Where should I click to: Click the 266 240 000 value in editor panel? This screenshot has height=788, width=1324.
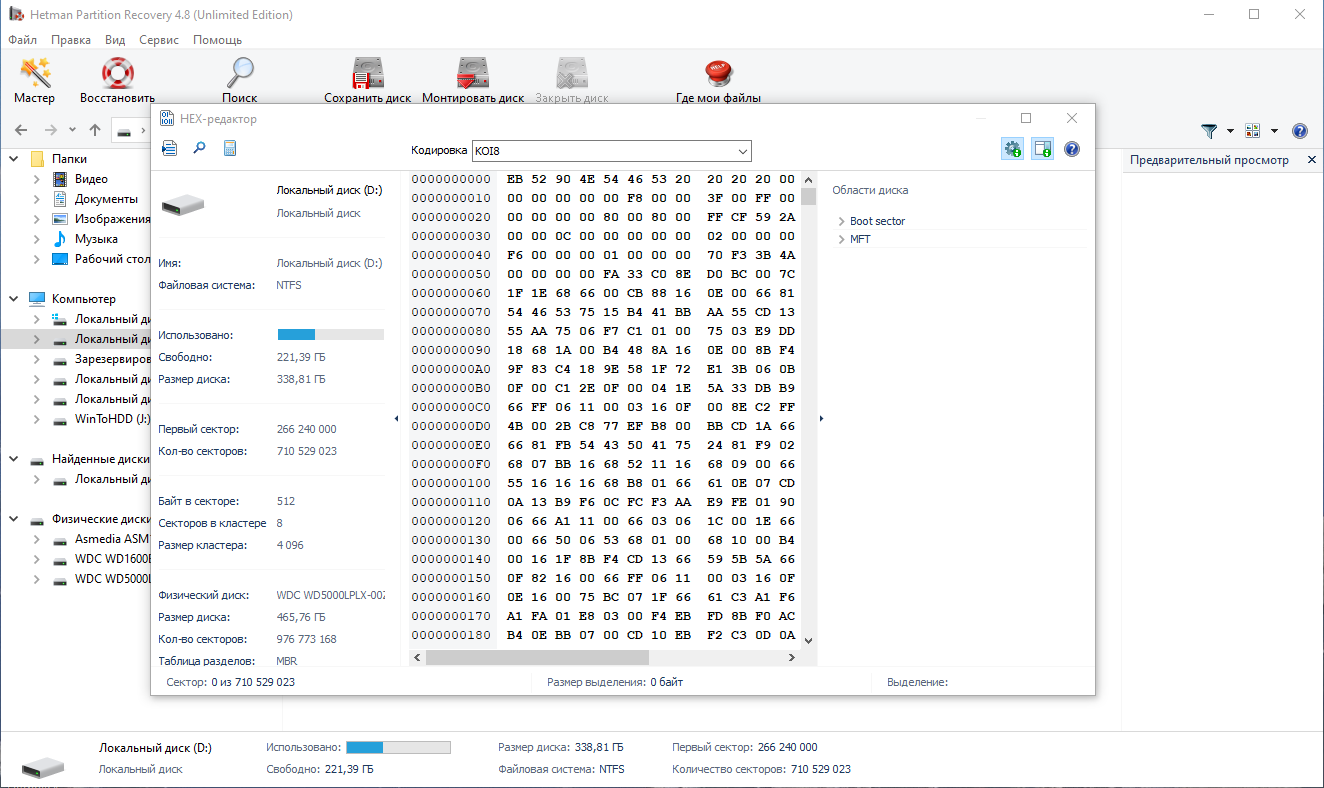tap(306, 429)
